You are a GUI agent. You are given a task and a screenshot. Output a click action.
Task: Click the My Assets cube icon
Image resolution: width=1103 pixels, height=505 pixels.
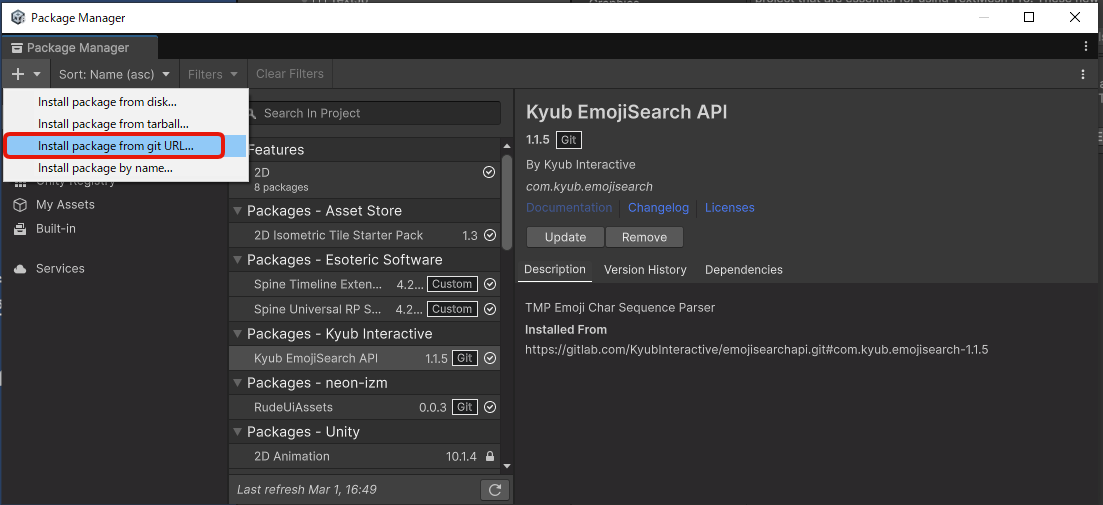[20, 205]
